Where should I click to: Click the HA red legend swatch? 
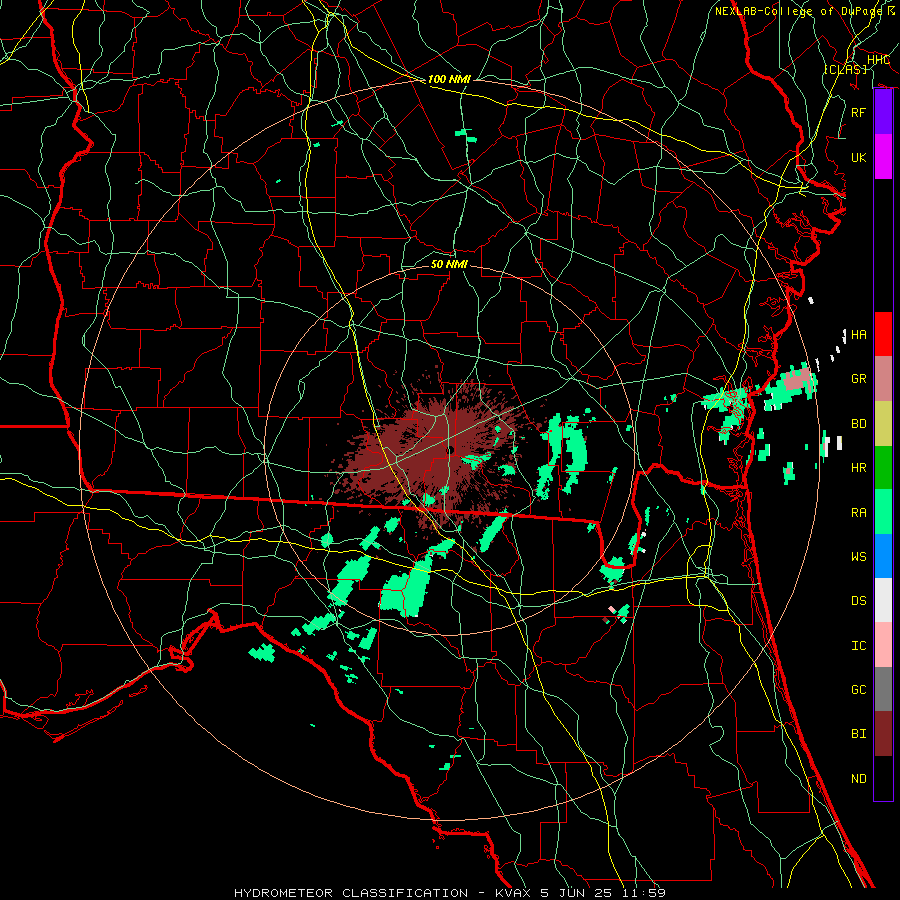point(883,334)
